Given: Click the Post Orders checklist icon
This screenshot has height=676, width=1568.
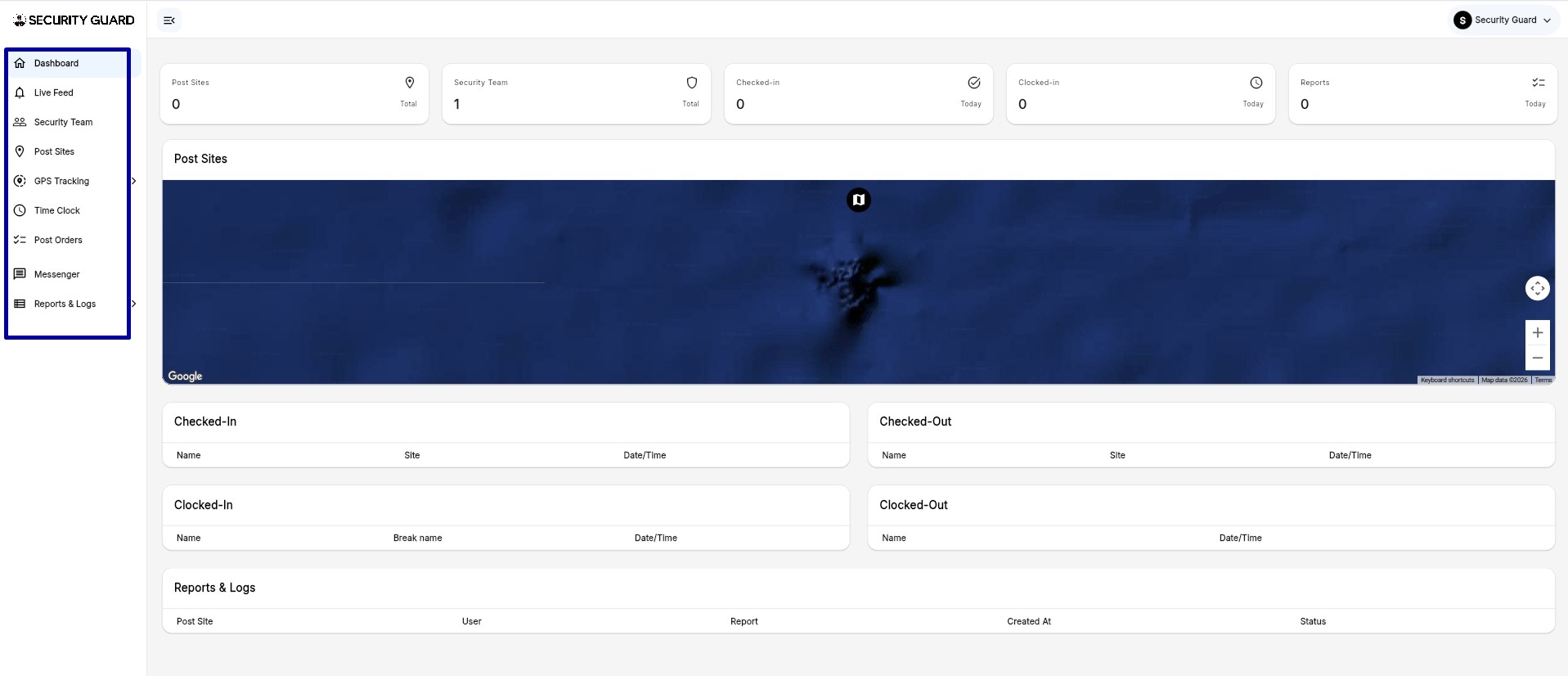Looking at the screenshot, I should (20, 240).
